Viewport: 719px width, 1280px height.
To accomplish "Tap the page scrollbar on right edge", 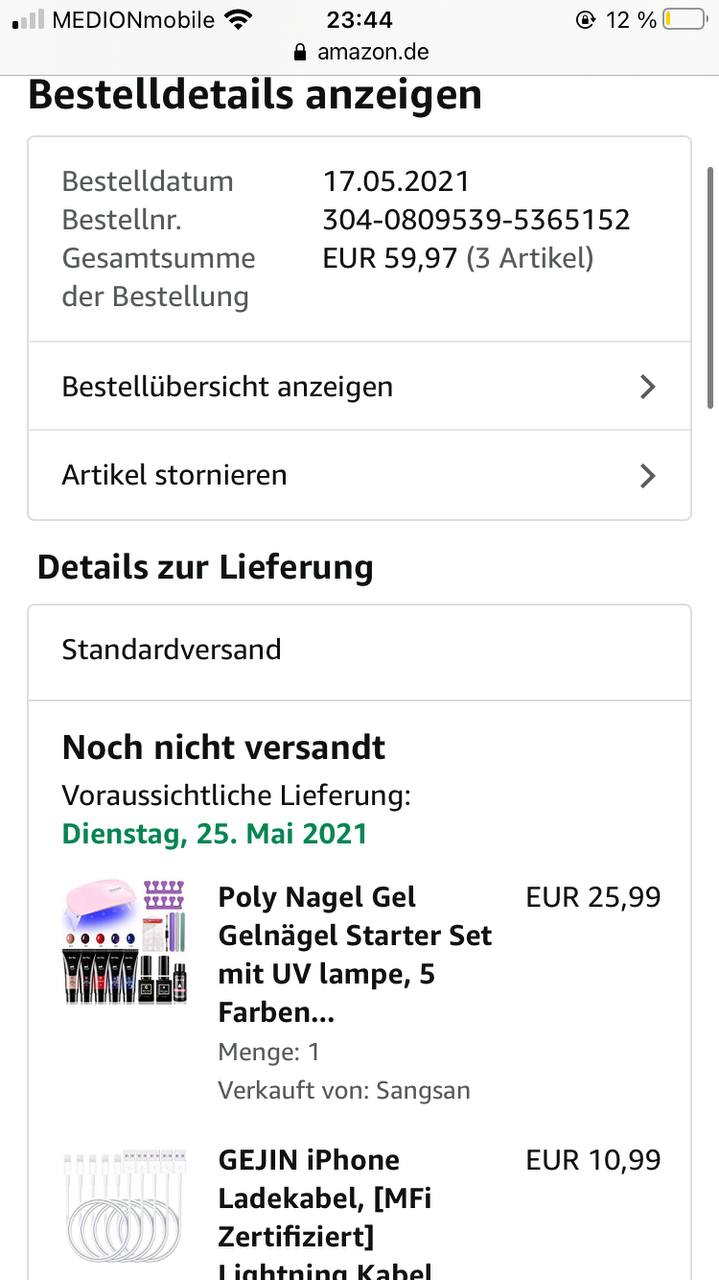I will tap(710, 287).
